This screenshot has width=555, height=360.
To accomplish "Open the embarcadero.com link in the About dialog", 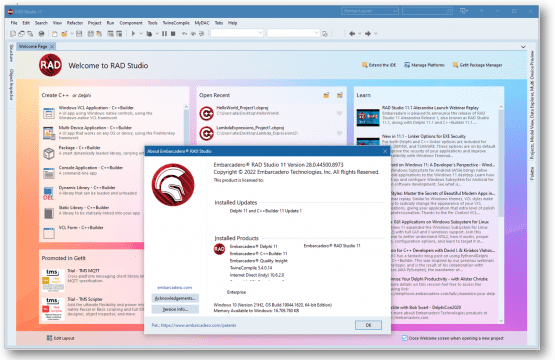I will (x=174, y=287).
